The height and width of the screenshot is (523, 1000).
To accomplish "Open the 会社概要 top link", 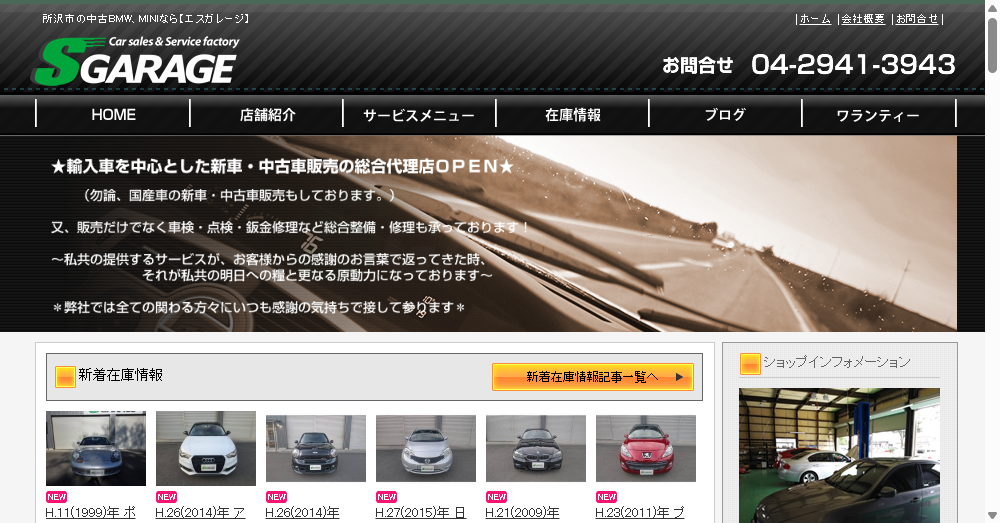I will click(x=862, y=19).
